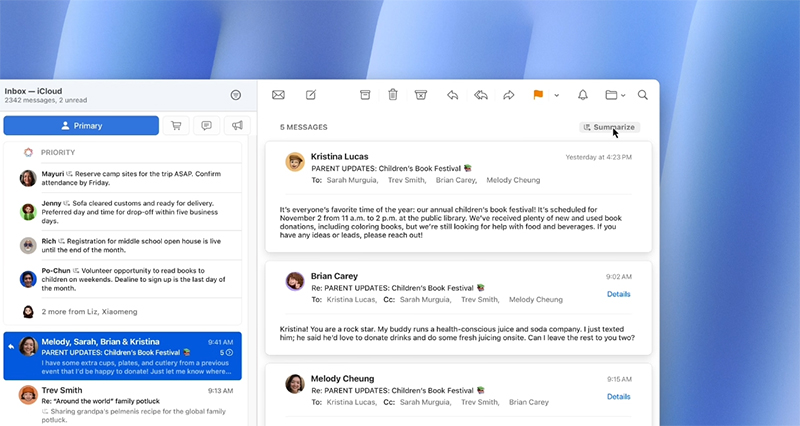800x426 pixels.
Task: Toggle the orange flag on conversation
Action: click(538, 95)
